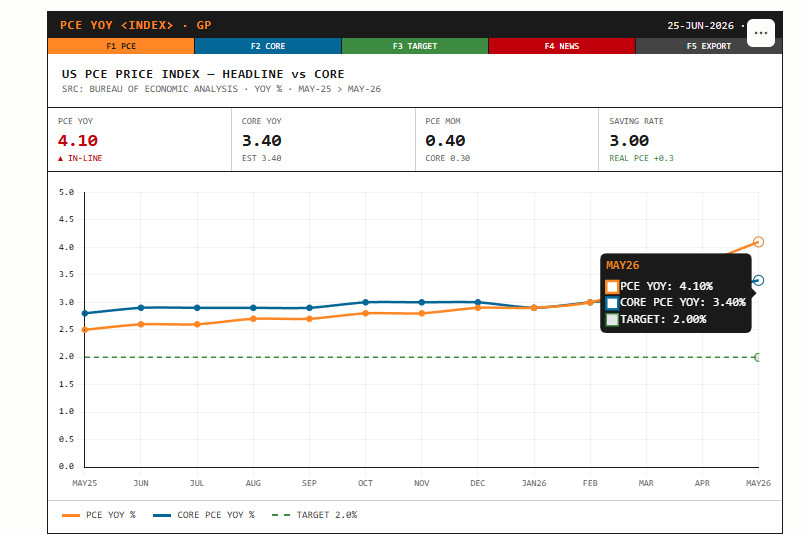809x535 pixels.
Task: Click the F5 EXPORT tab
Action: tap(708, 46)
